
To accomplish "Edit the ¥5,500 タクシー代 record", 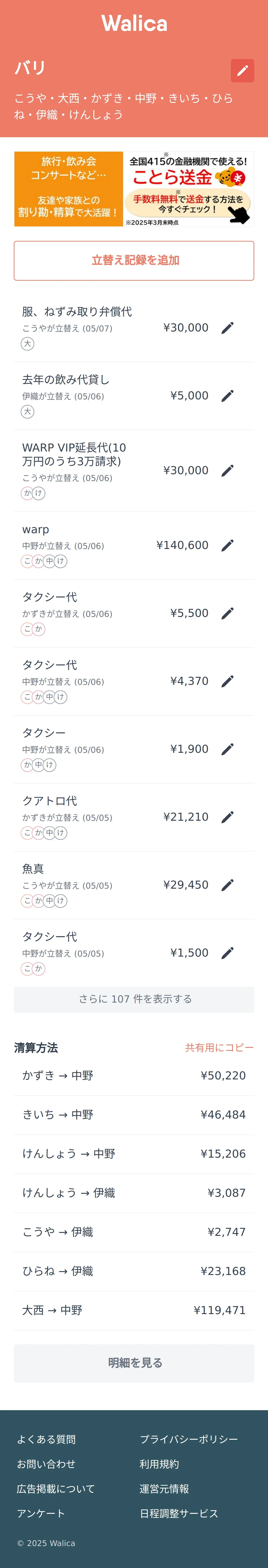I will (227, 613).
